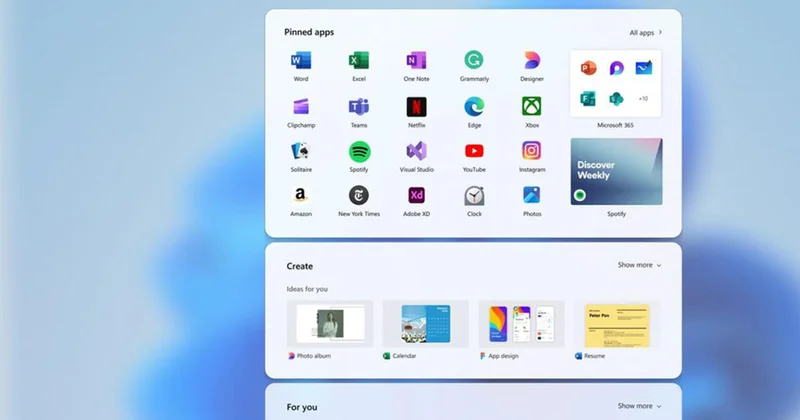Open the Edge browser
This screenshot has height=420, width=800.
(x=474, y=107)
